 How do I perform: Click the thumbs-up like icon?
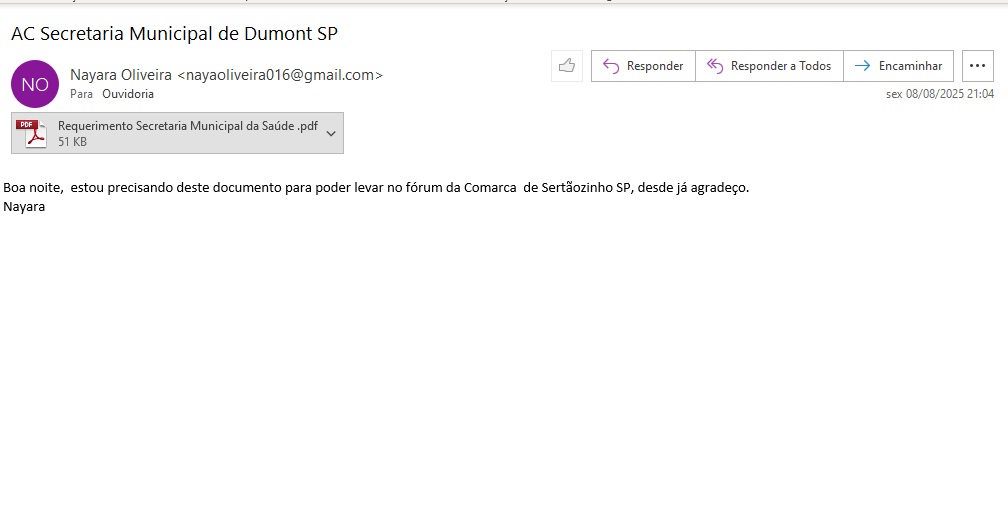click(567, 66)
